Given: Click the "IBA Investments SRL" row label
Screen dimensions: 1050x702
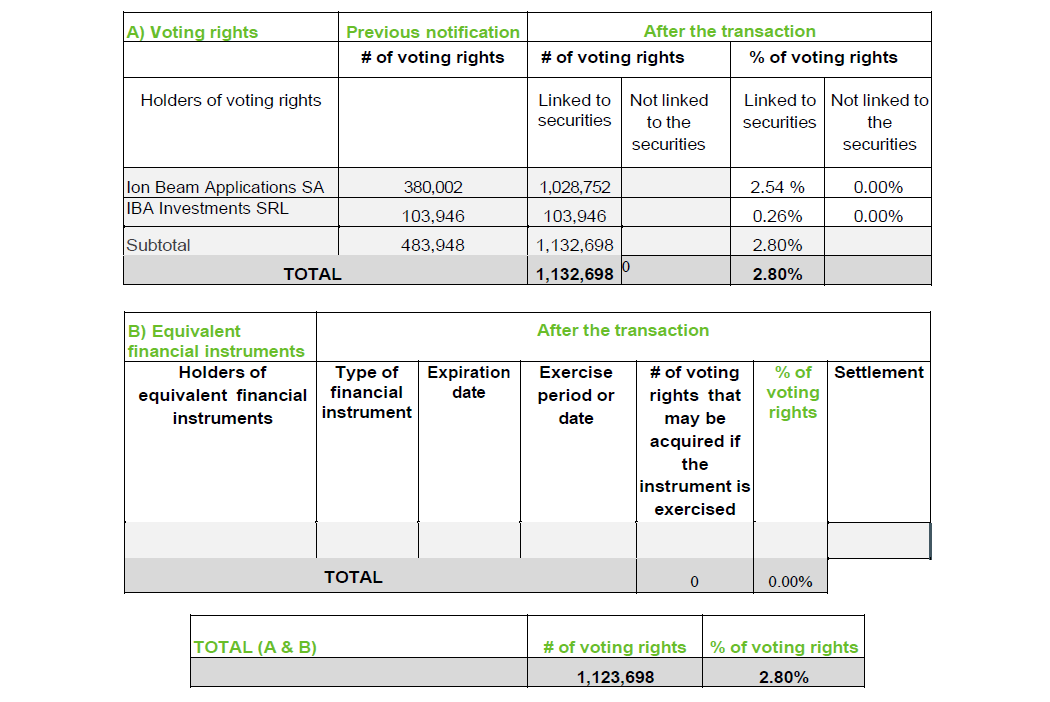Looking at the screenshot, I should tap(207, 209).
